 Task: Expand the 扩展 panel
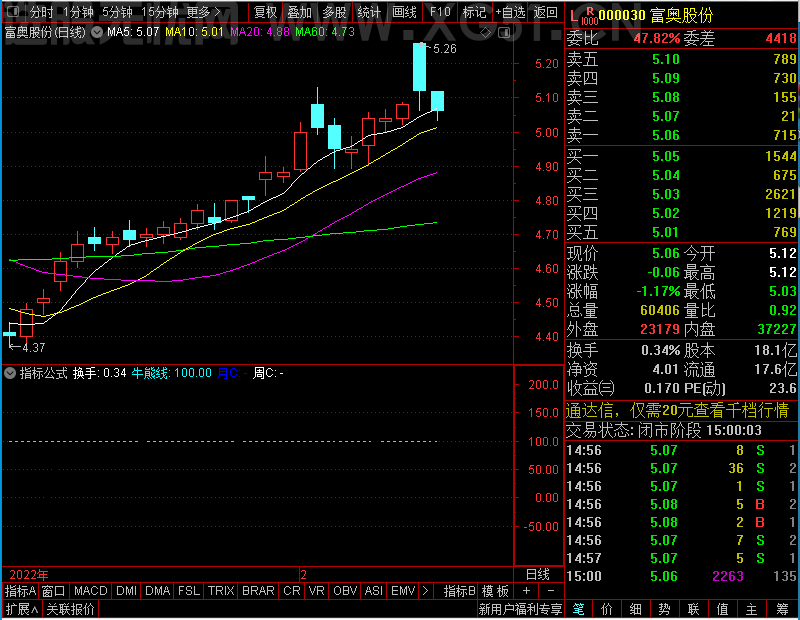(x=22, y=609)
